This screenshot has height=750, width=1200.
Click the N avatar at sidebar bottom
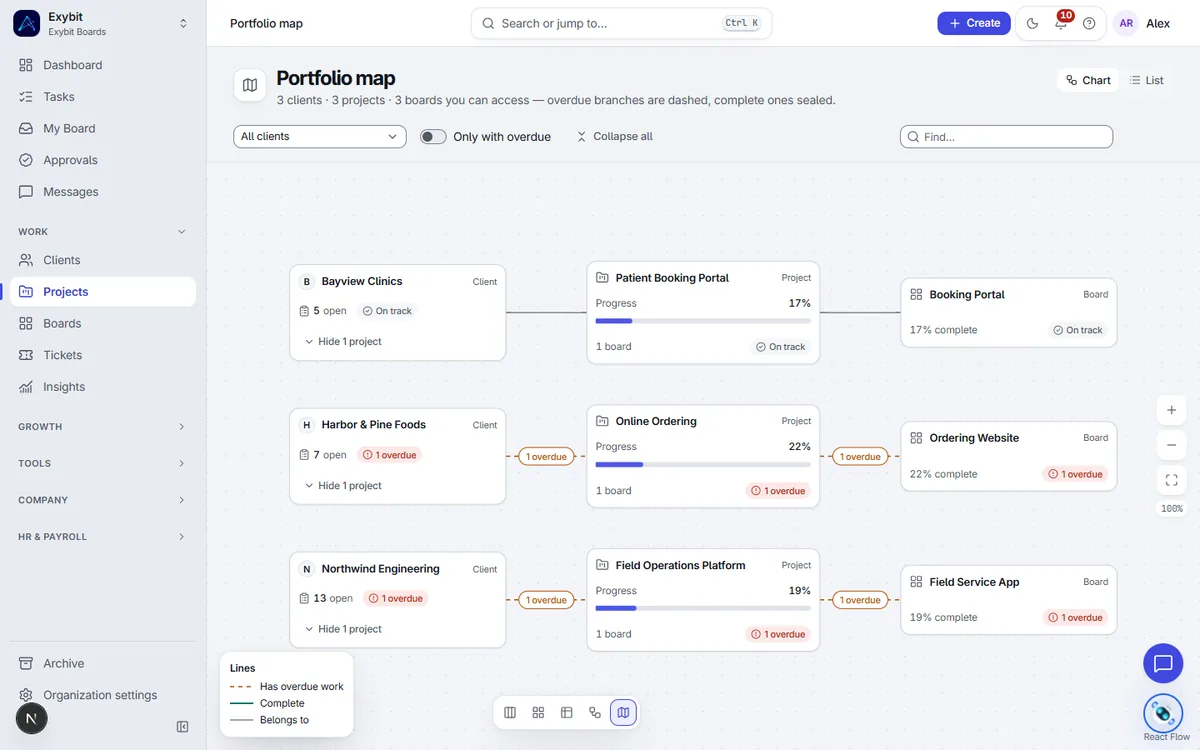click(x=31, y=719)
